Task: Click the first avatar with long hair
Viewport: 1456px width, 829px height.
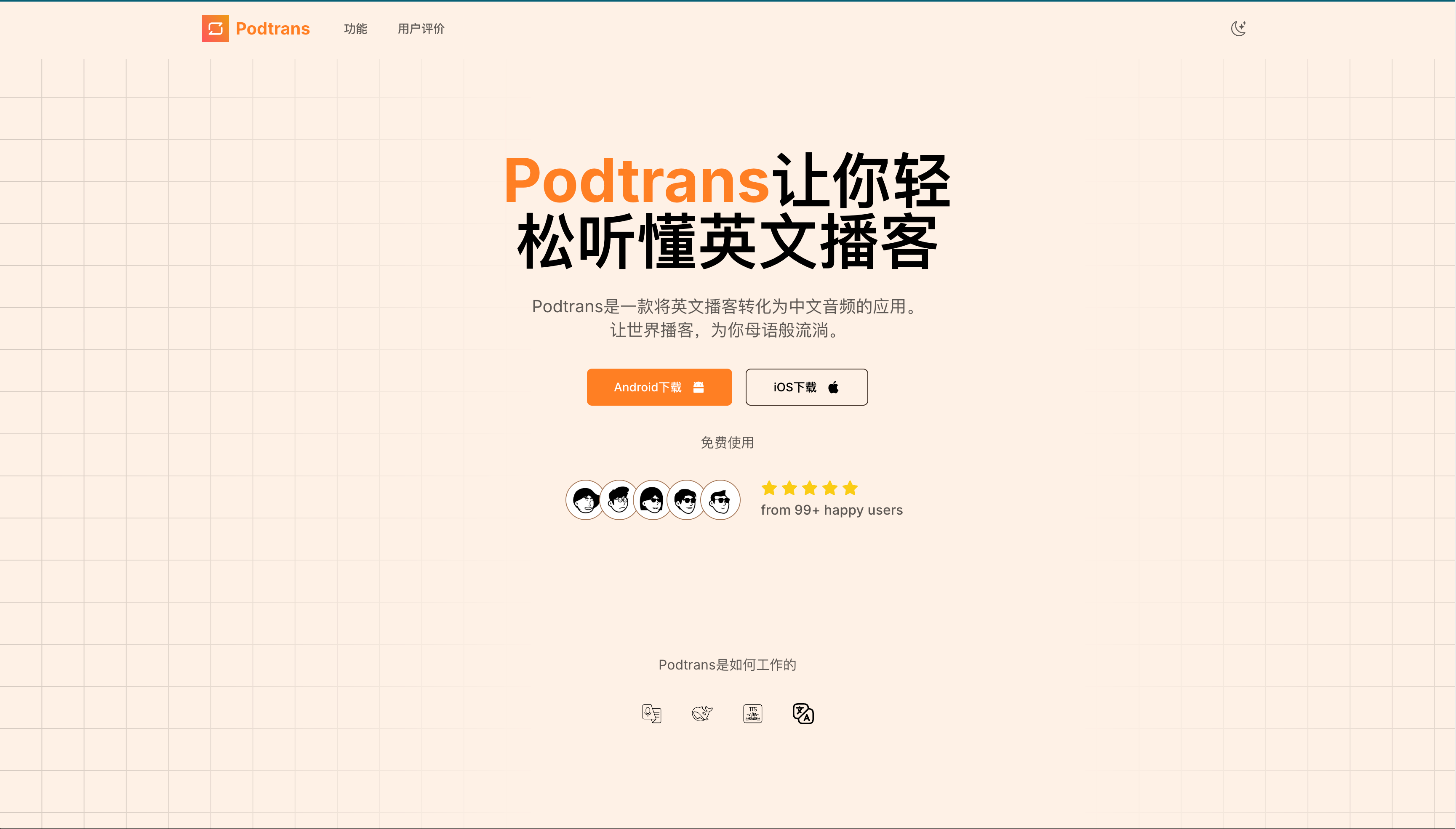Action: pyautogui.click(x=585, y=500)
